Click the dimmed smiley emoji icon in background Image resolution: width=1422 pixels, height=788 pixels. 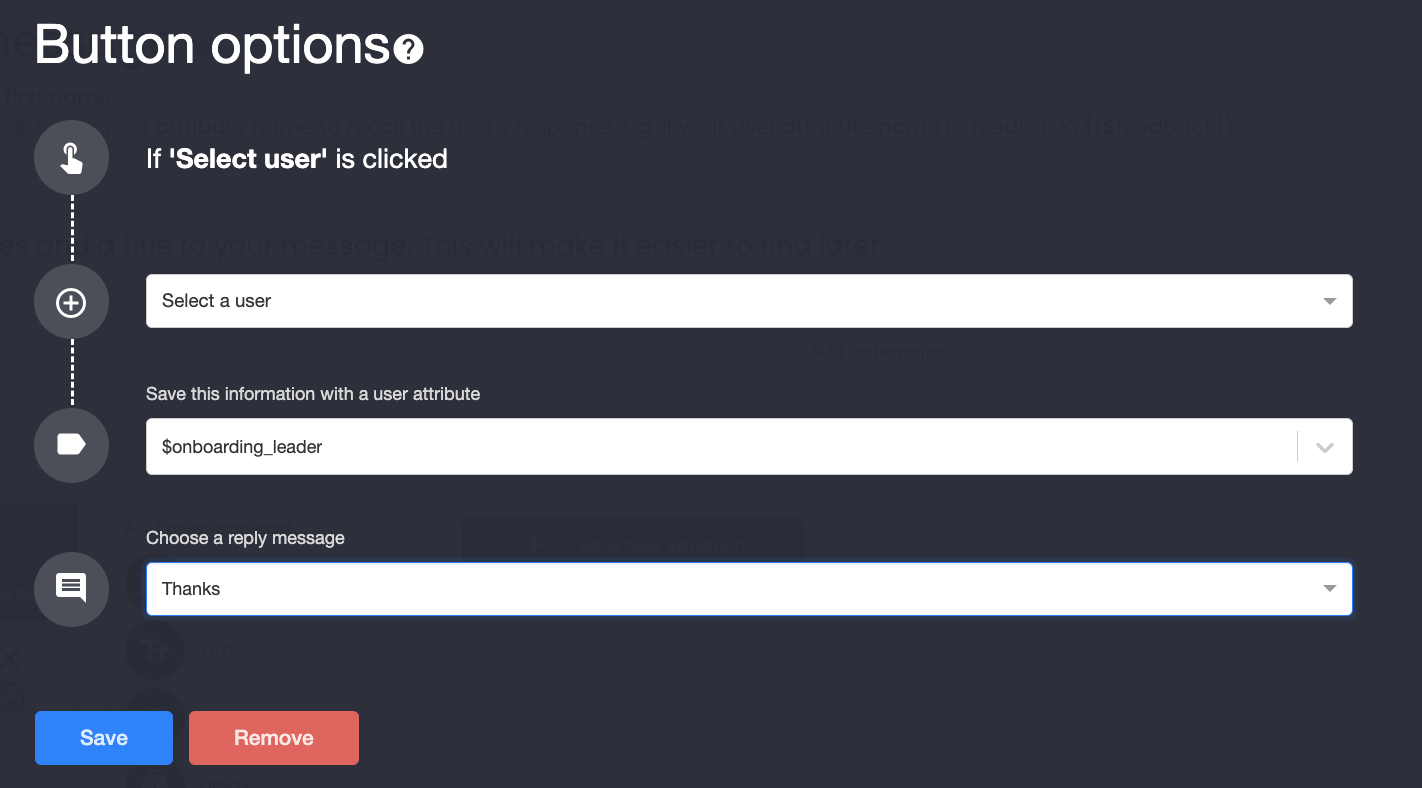point(10,697)
